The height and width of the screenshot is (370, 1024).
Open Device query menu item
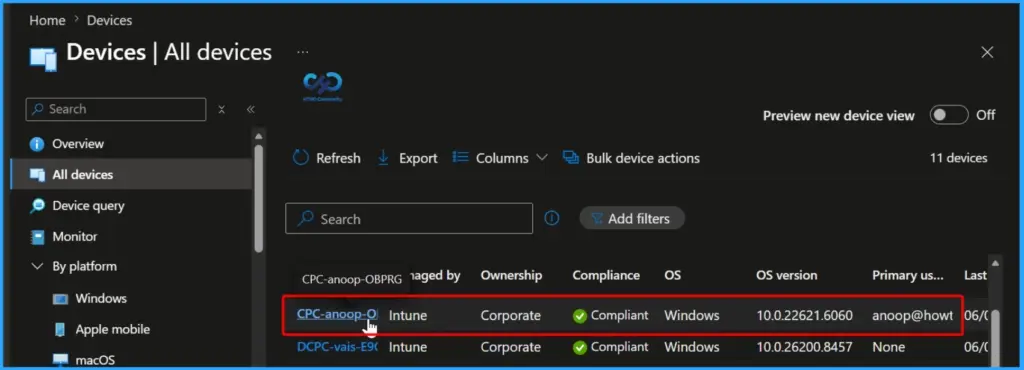coord(88,206)
